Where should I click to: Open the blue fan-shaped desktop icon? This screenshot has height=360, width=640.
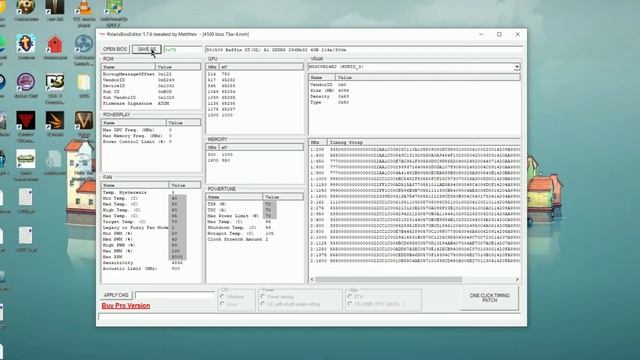pyautogui.click(x=84, y=44)
